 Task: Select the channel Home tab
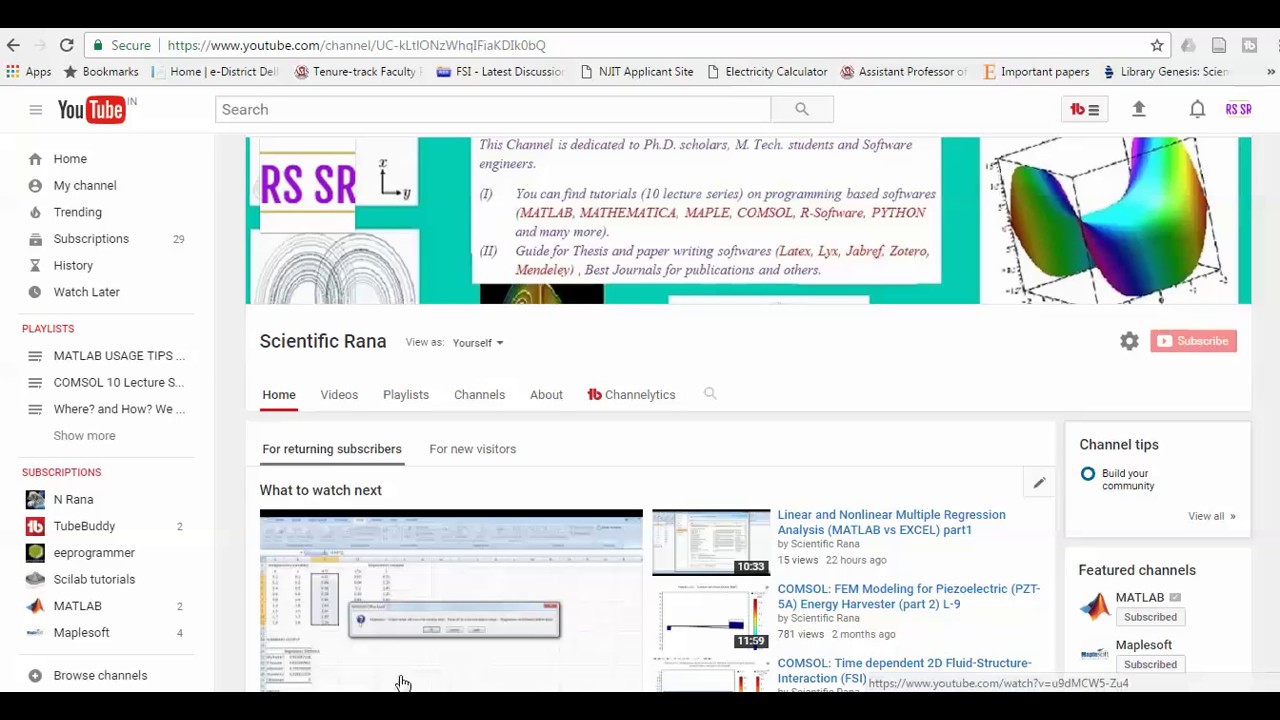(279, 395)
